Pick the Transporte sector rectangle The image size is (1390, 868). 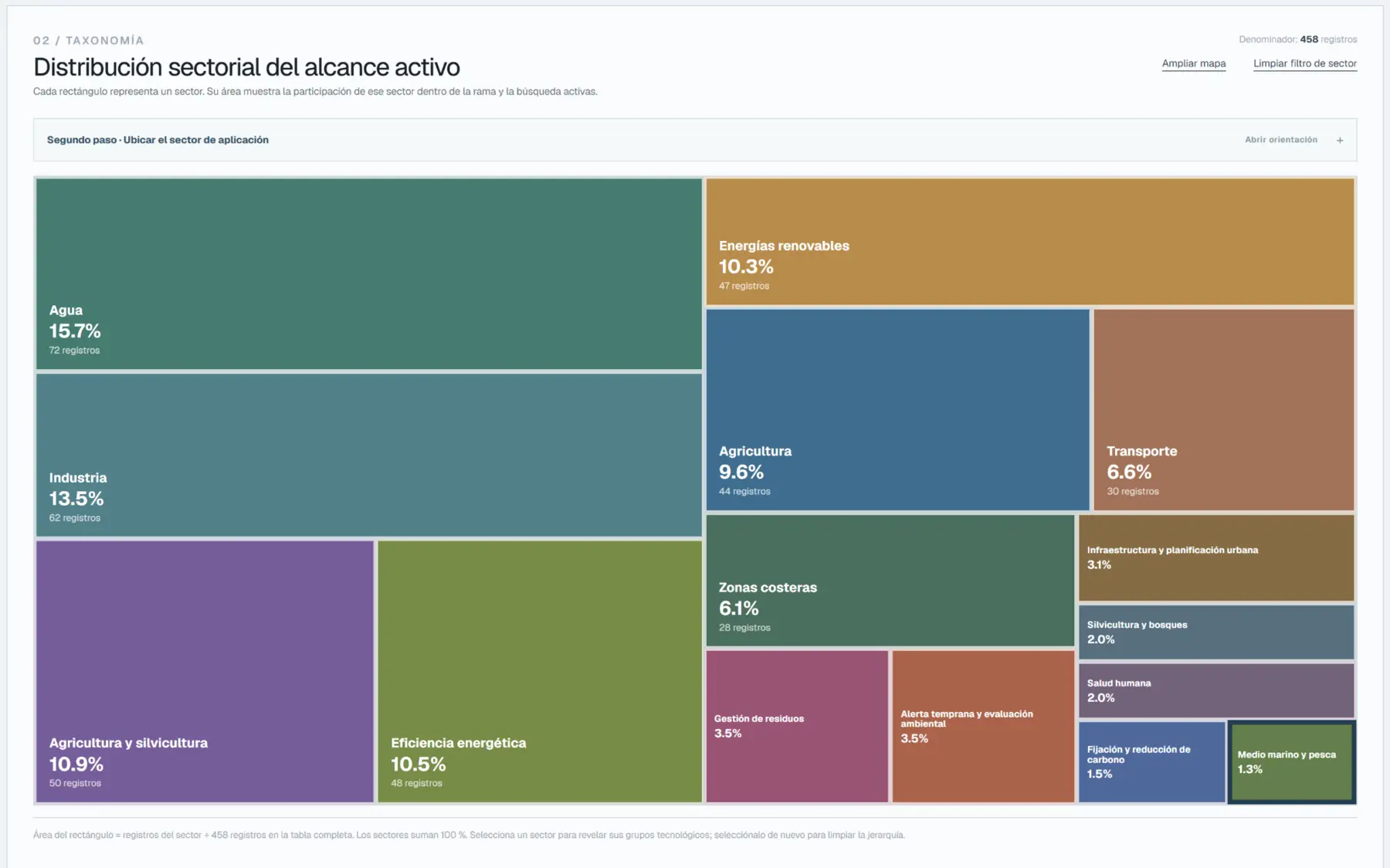[x=1224, y=410]
